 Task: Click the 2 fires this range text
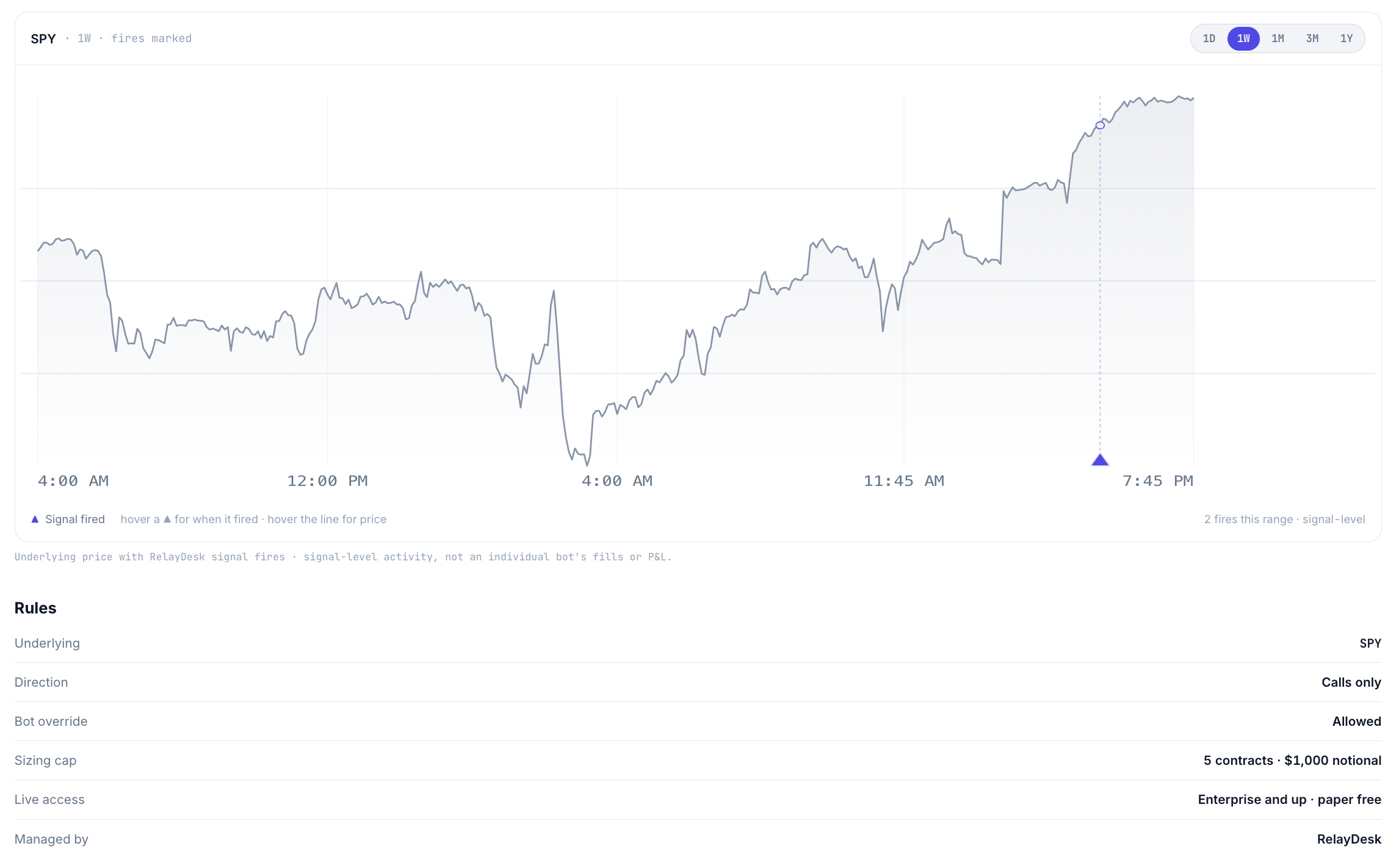tap(1248, 519)
